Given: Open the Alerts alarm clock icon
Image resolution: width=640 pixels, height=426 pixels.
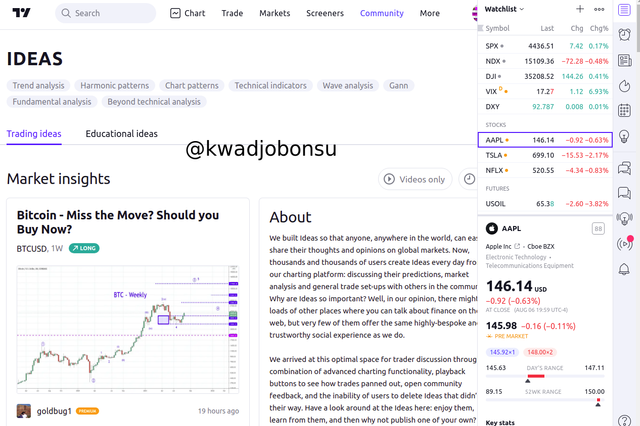Looking at the screenshot, I should pos(624,35).
